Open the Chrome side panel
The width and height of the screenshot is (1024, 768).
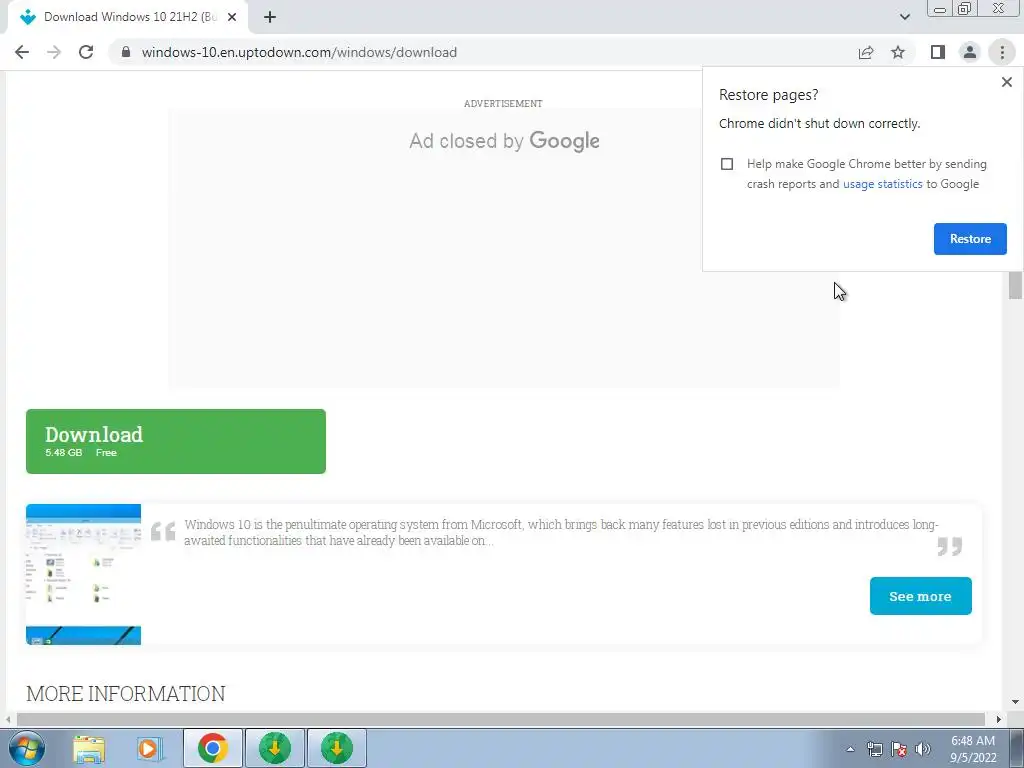click(x=938, y=52)
